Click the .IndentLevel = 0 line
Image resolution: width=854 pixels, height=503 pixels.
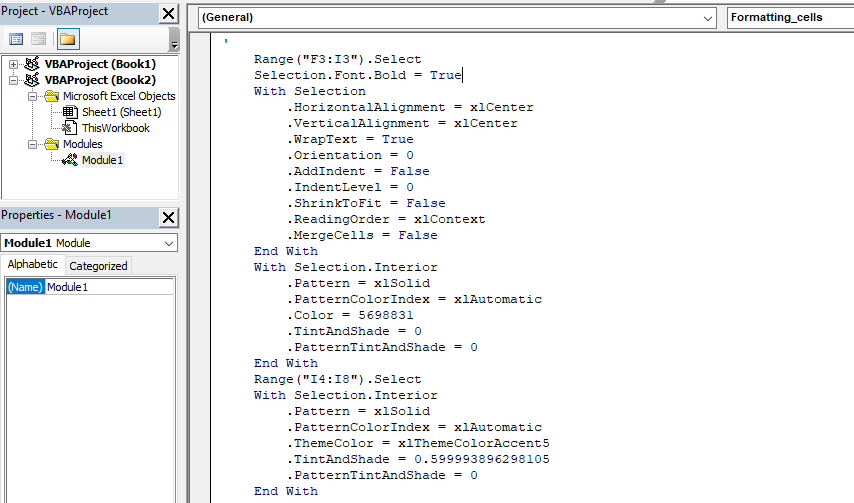[350, 187]
